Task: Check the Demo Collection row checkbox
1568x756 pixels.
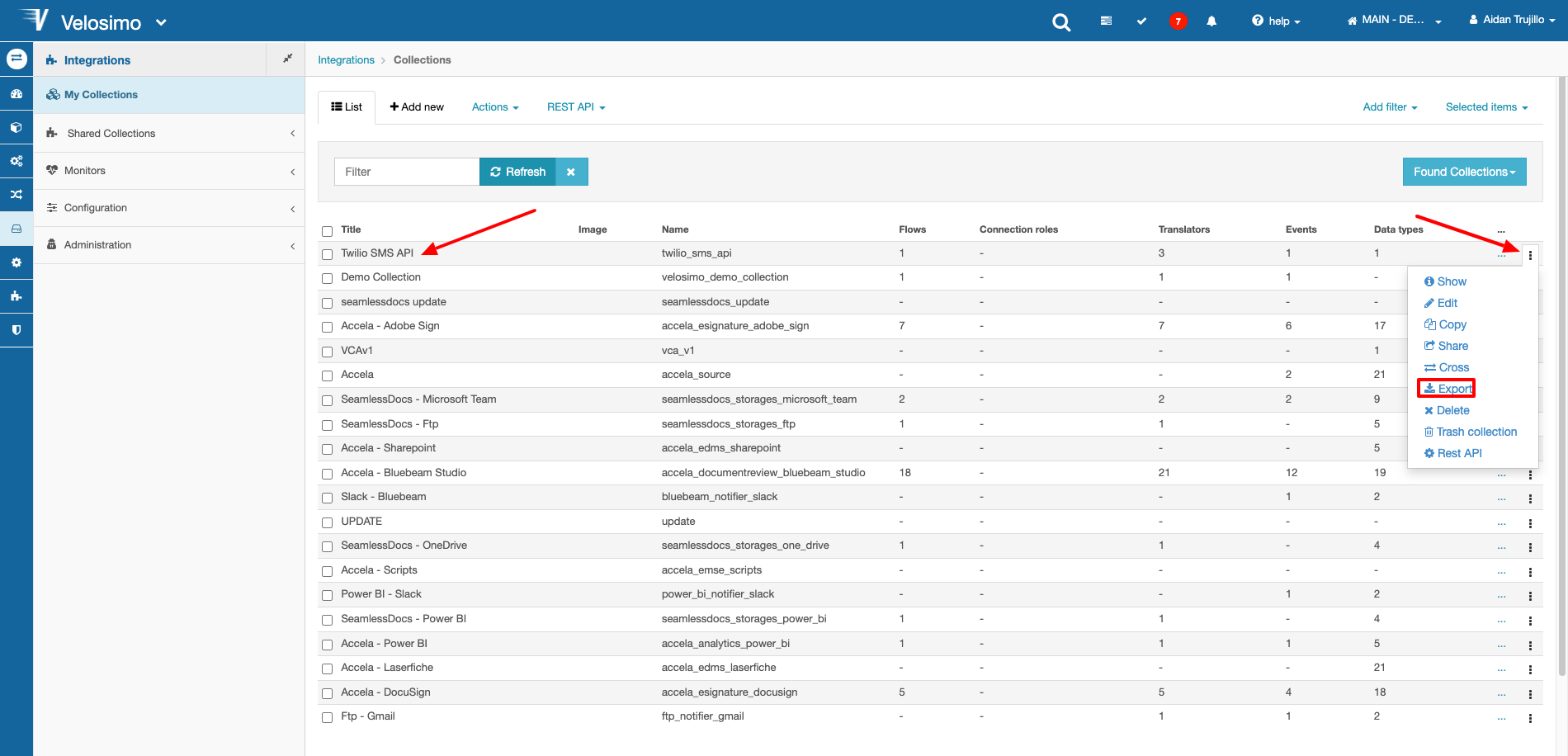Action: (328, 278)
